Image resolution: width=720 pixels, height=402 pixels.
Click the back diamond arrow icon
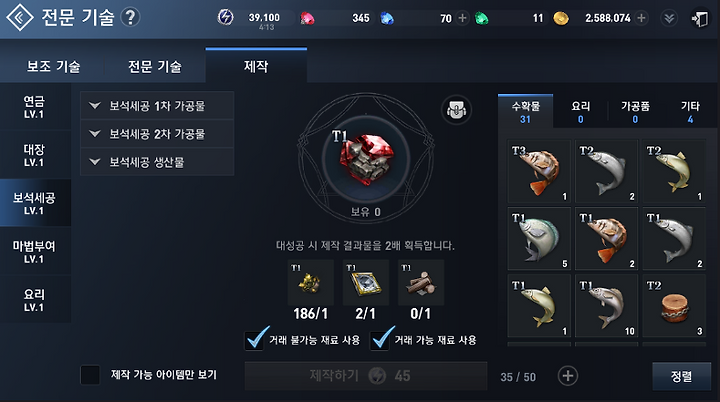pyautogui.click(x=19, y=17)
